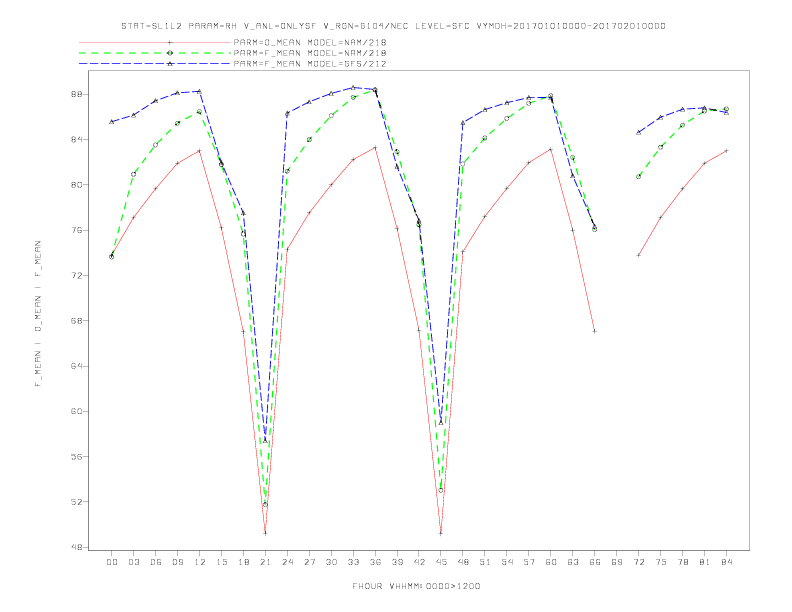Click the x-axis tick label 78
The height and width of the screenshot is (612, 792).
pos(682,562)
